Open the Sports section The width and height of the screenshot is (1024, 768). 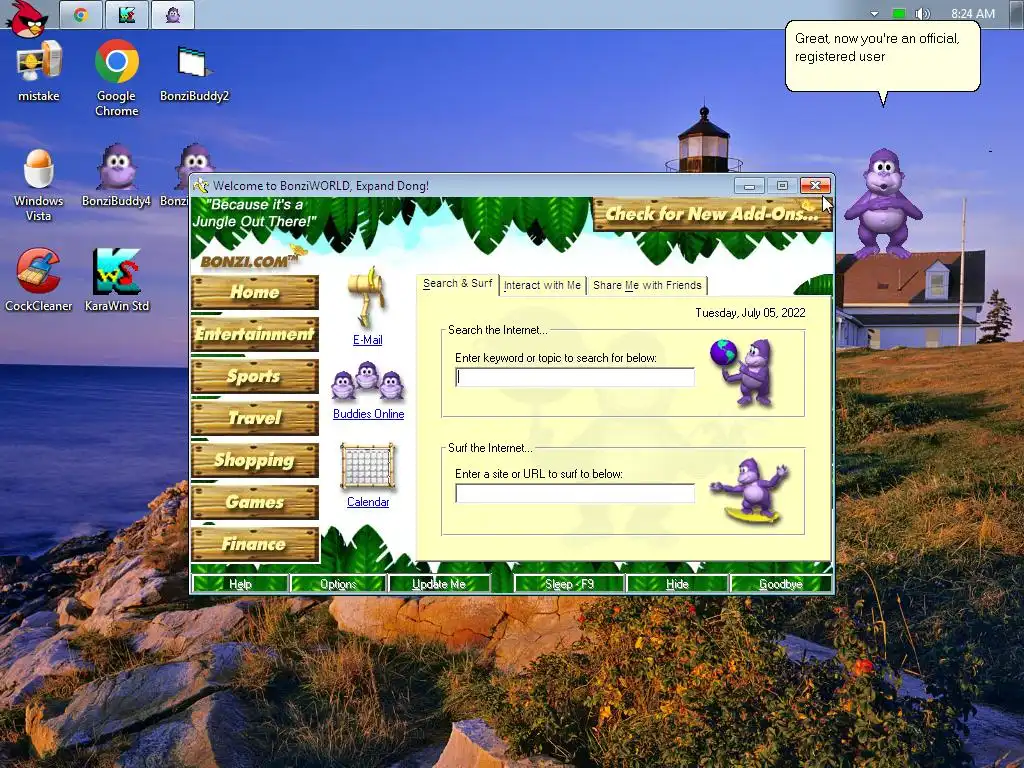pyautogui.click(x=255, y=376)
